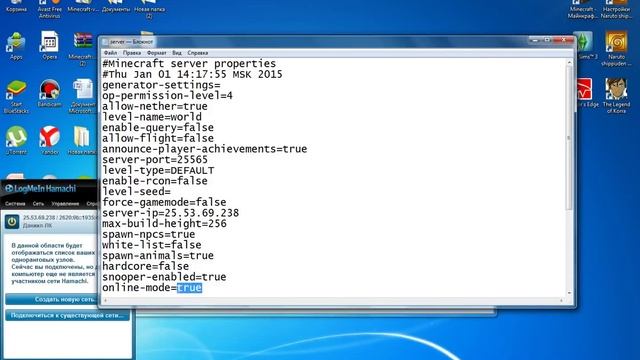Open Avast Free Antivirus shortcut

pyautogui.click(x=49, y=9)
